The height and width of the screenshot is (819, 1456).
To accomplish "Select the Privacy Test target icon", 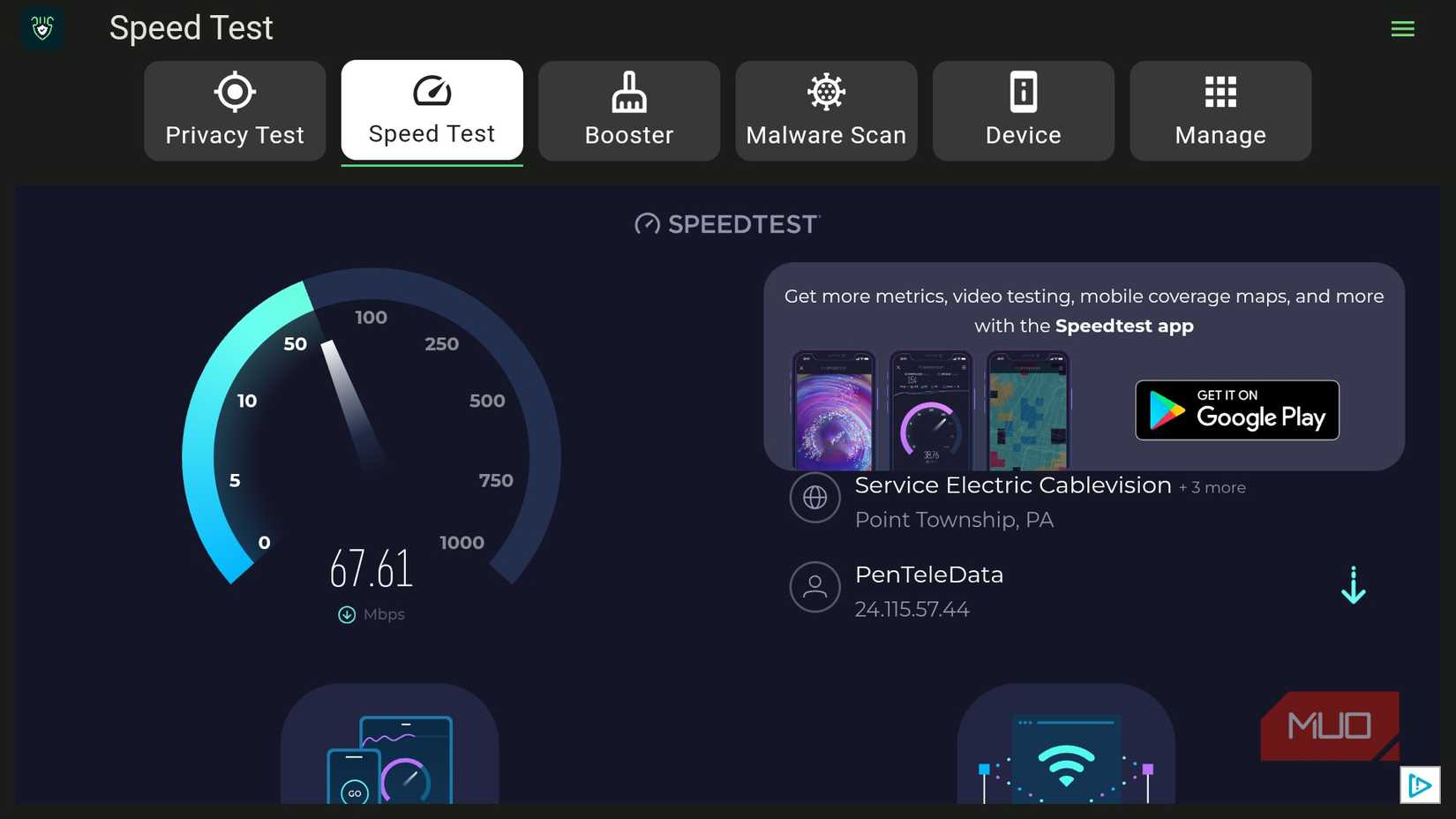I will (x=234, y=91).
